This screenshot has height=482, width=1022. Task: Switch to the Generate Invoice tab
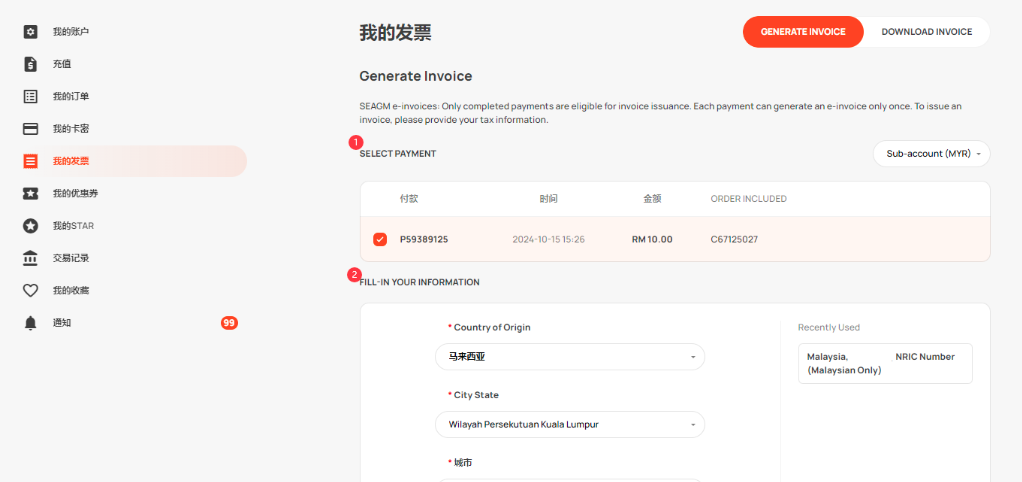tap(803, 32)
